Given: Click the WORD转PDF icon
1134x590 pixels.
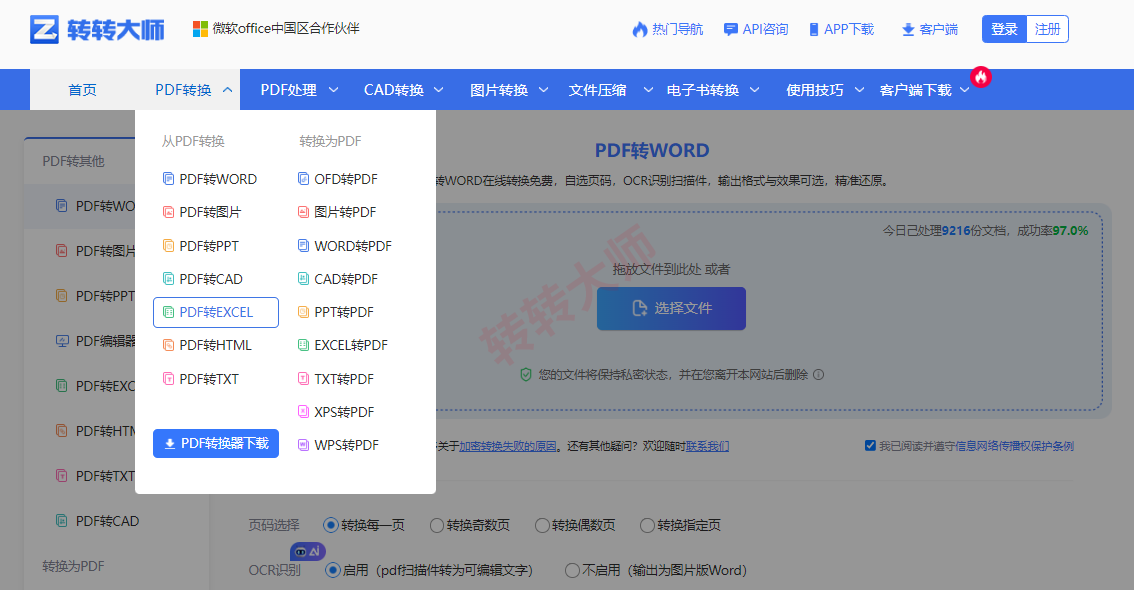Looking at the screenshot, I should [304, 246].
